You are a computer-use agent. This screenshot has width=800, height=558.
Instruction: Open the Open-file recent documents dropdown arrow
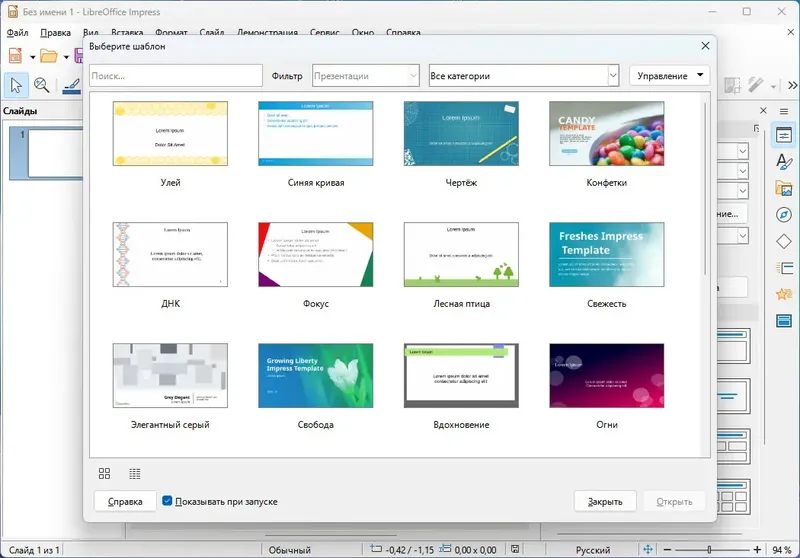(x=66, y=57)
